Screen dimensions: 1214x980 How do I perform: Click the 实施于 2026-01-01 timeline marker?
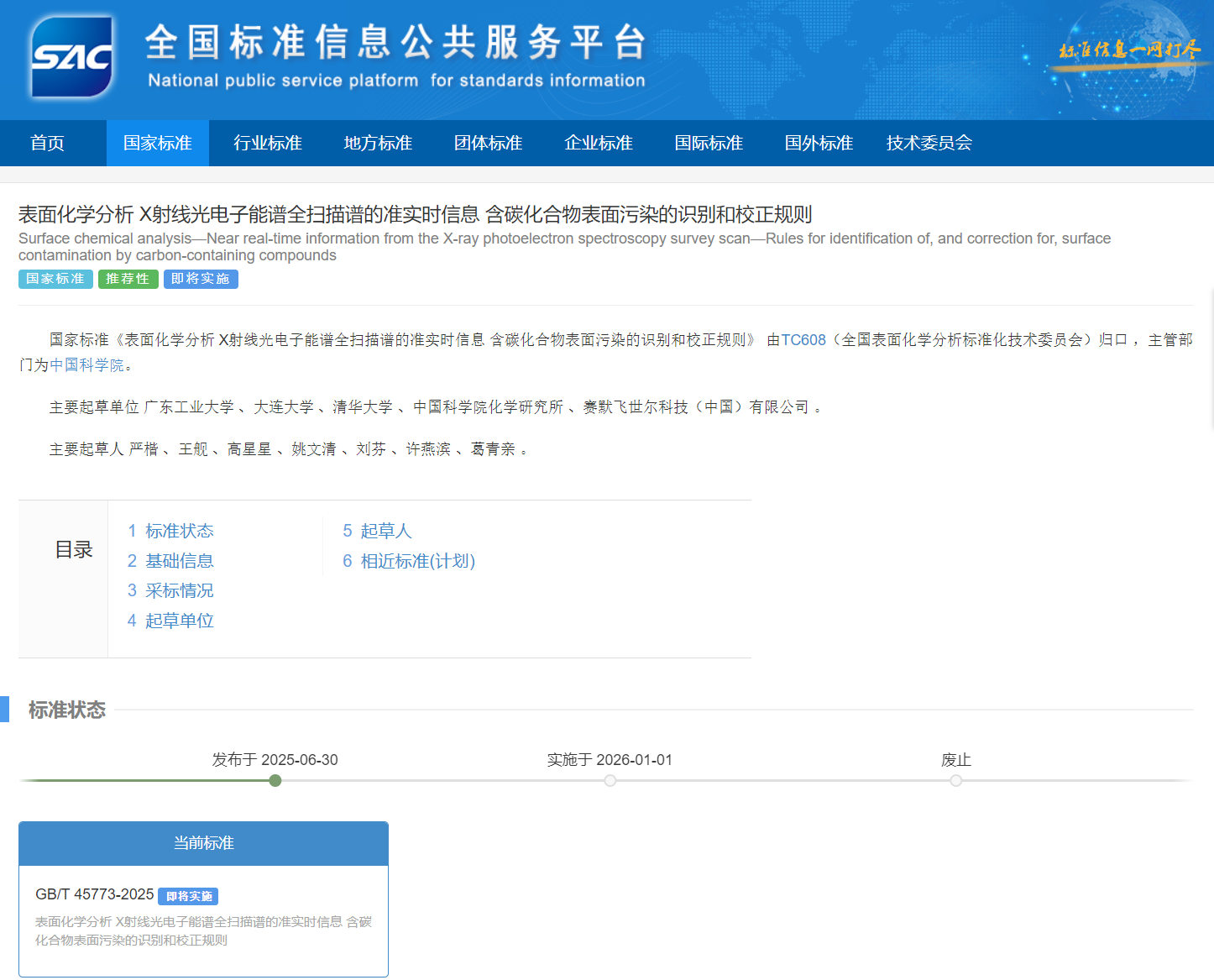coord(610,781)
